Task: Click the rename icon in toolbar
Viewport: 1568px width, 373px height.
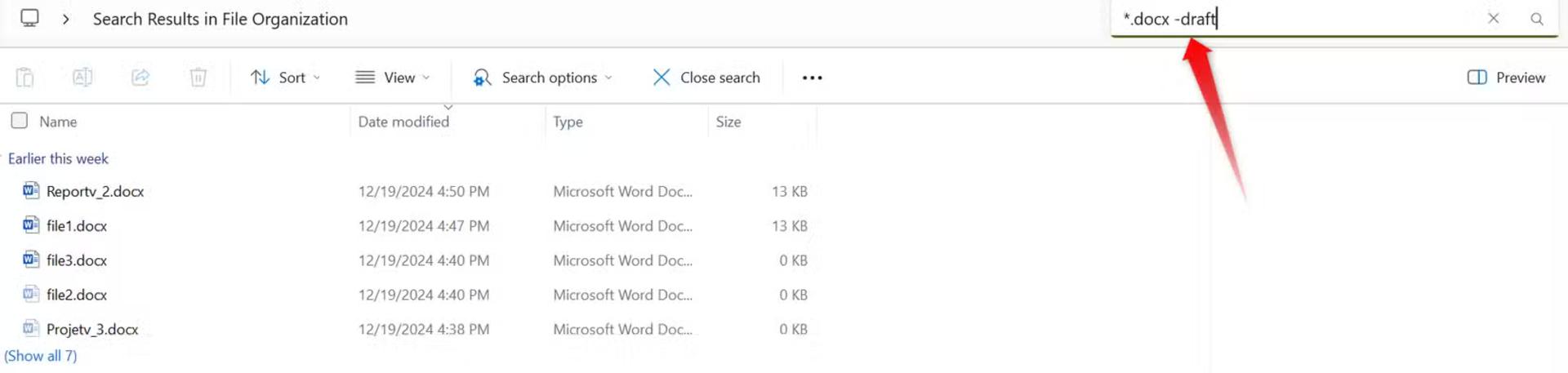Action: click(82, 78)
